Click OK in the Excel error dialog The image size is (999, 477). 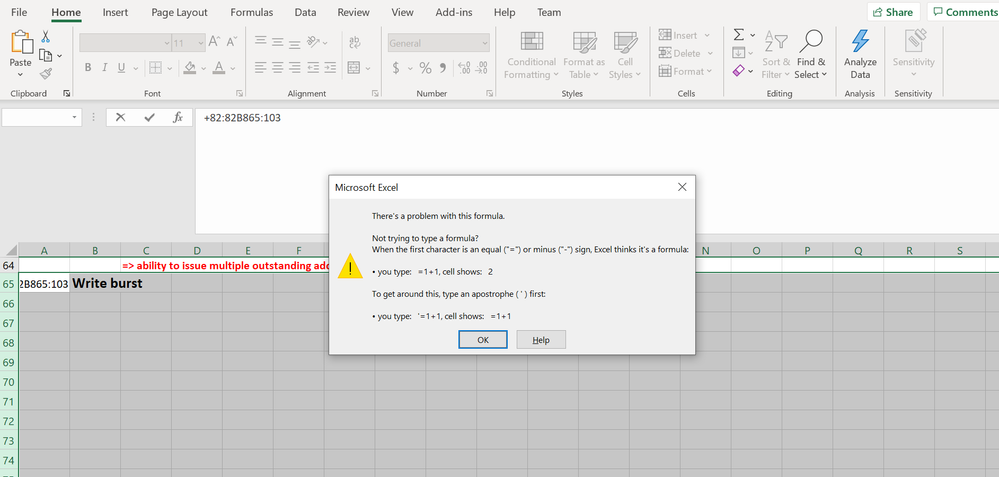[483, 339]
